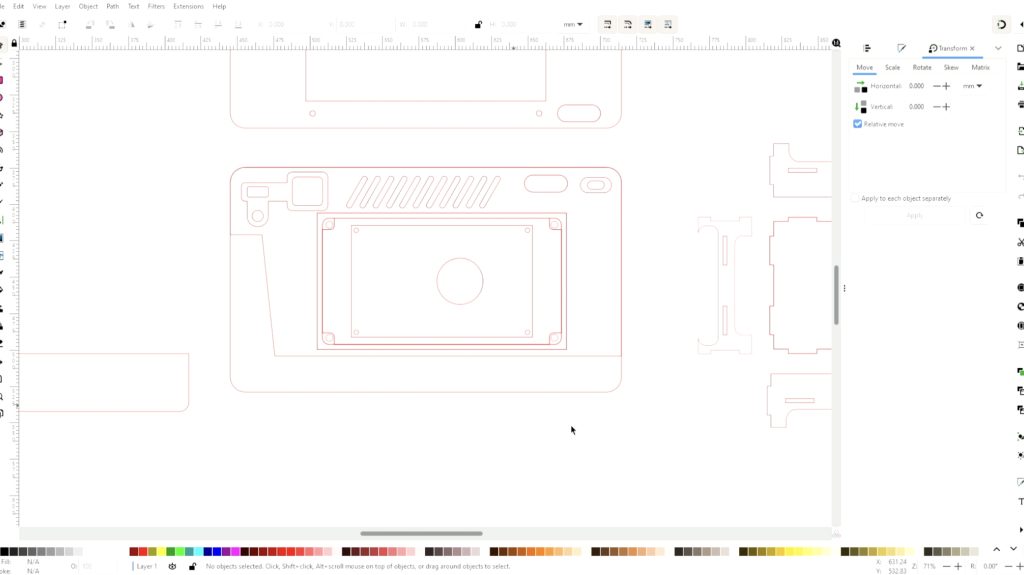Uncheck the Relative move checkbox
The height and width of the screenshot is (575, 1024).
(x=858, y=124)
